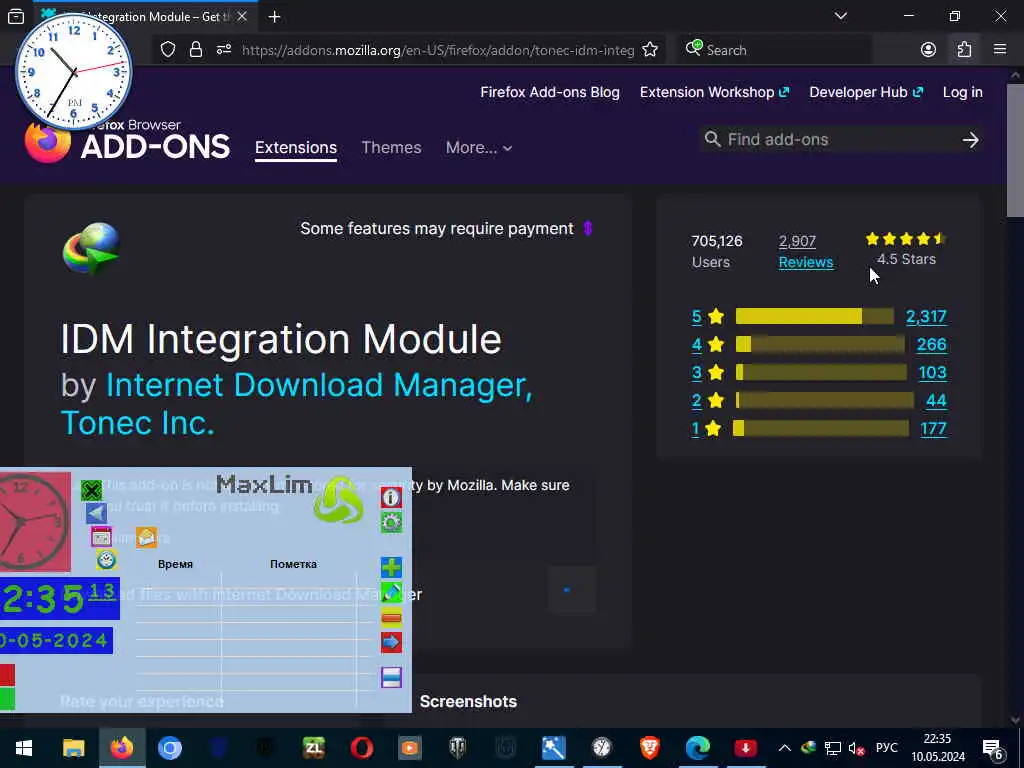Show site info via the padlock icon
Viewport: 1024px width, 768px height.
click(x=196, y=50)
